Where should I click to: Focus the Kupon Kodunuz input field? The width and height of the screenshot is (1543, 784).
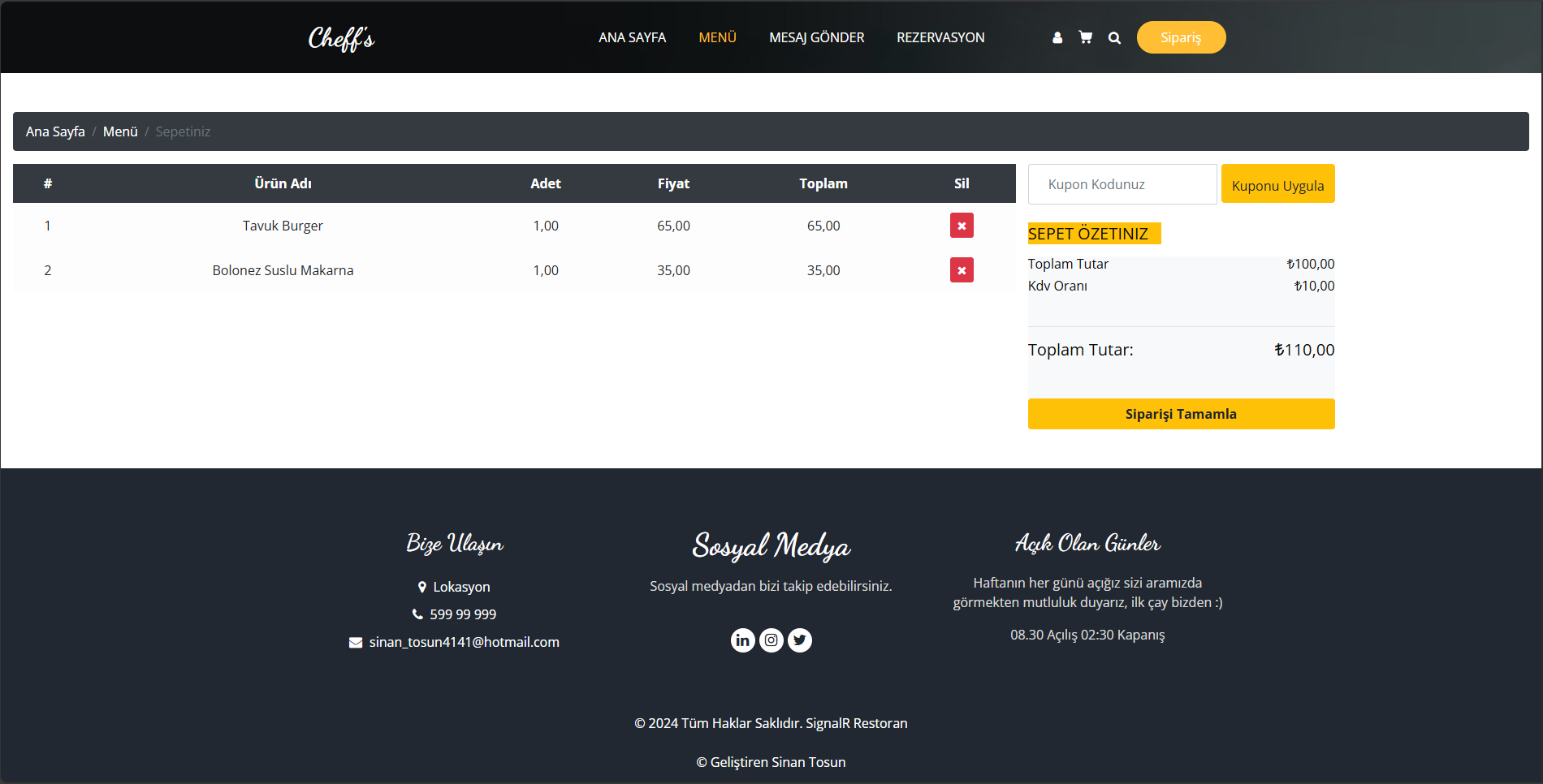click(1122, 184)
